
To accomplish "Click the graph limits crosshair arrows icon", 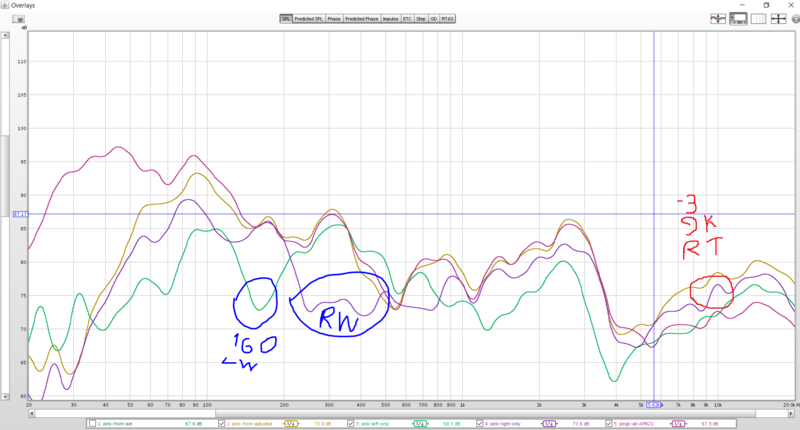I will [x=779, y=19].
